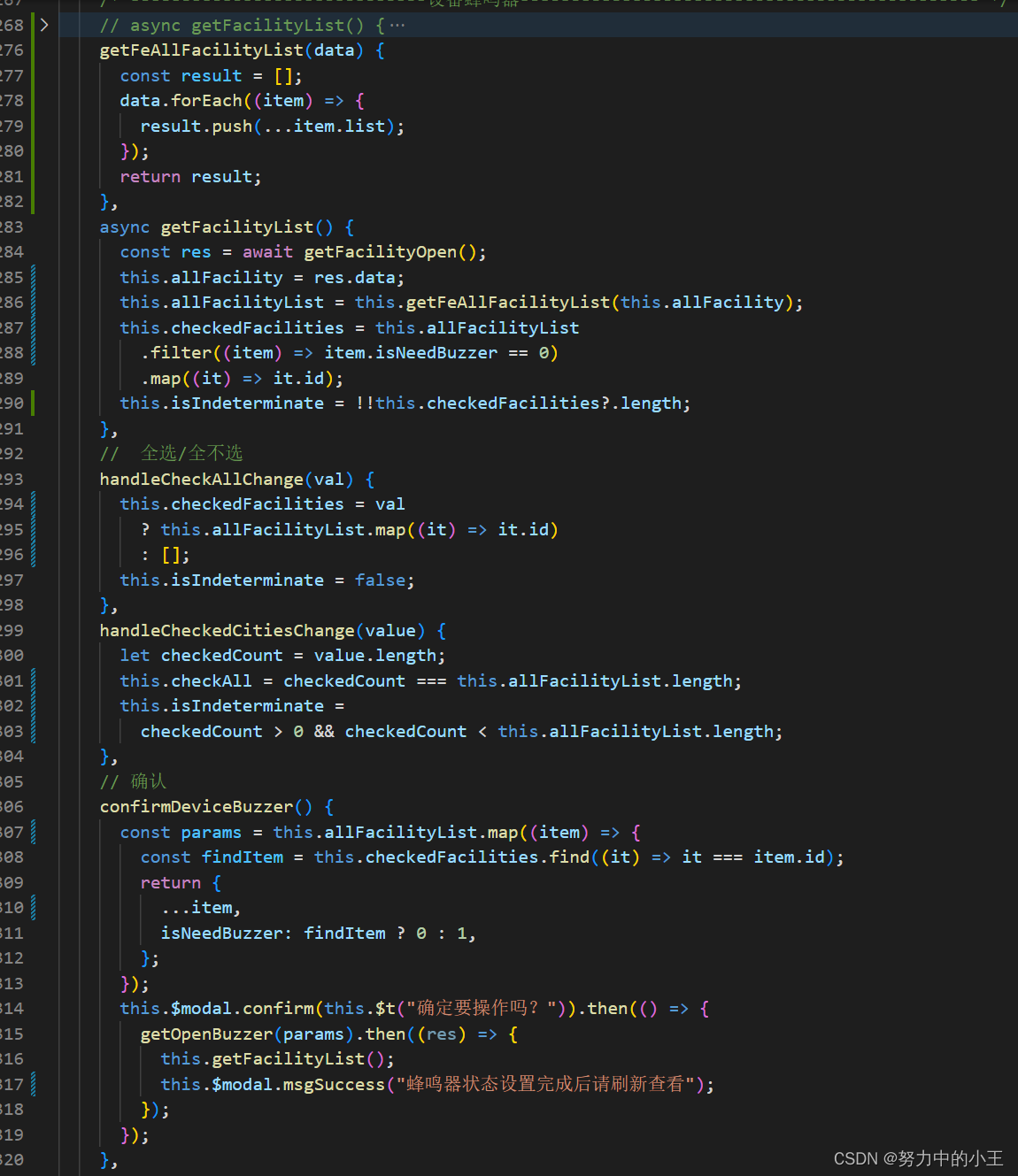Click the getOpenBuzzer call on line 315

pos(205,1034)
